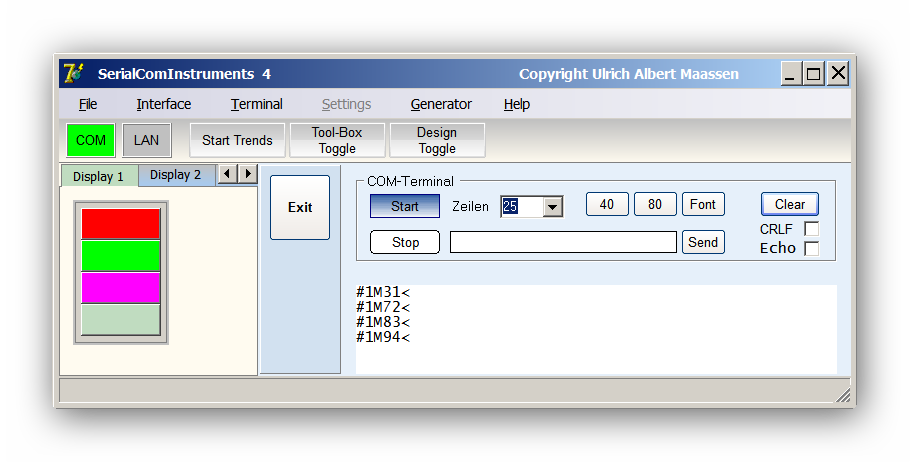
Task: Click the red indicator block
Action: 121,223
